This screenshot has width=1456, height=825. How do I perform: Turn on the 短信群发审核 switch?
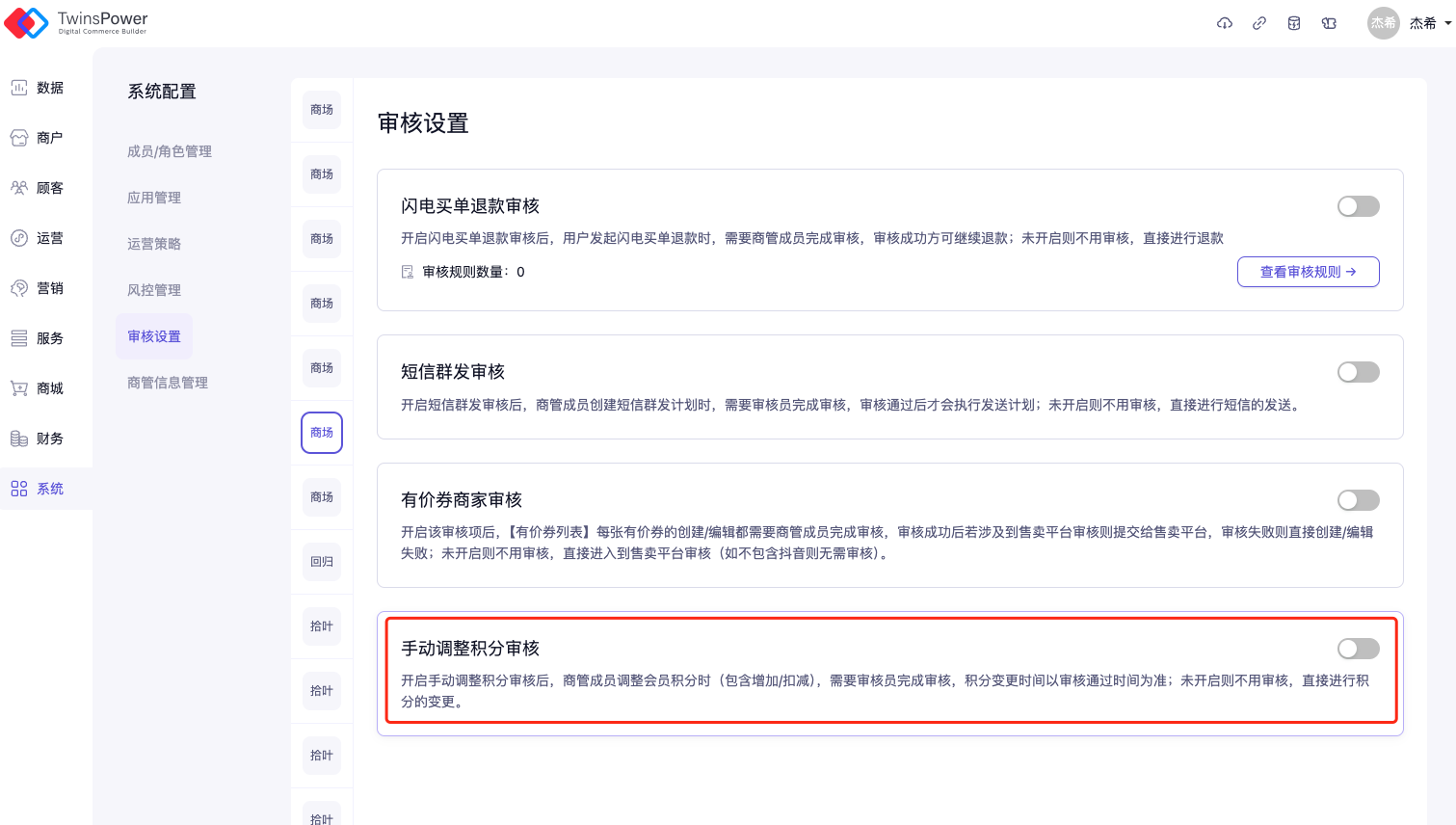coord(1358,372)
